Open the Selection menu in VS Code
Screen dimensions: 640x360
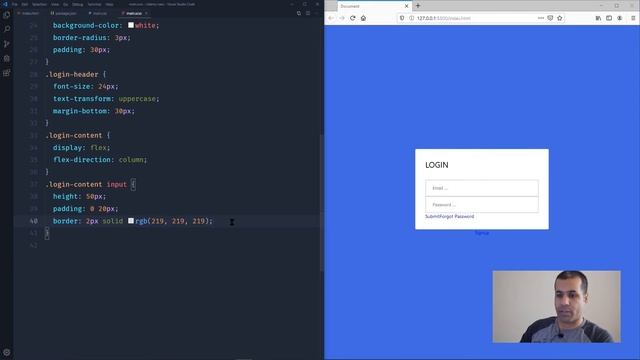[x=39, y=4]
